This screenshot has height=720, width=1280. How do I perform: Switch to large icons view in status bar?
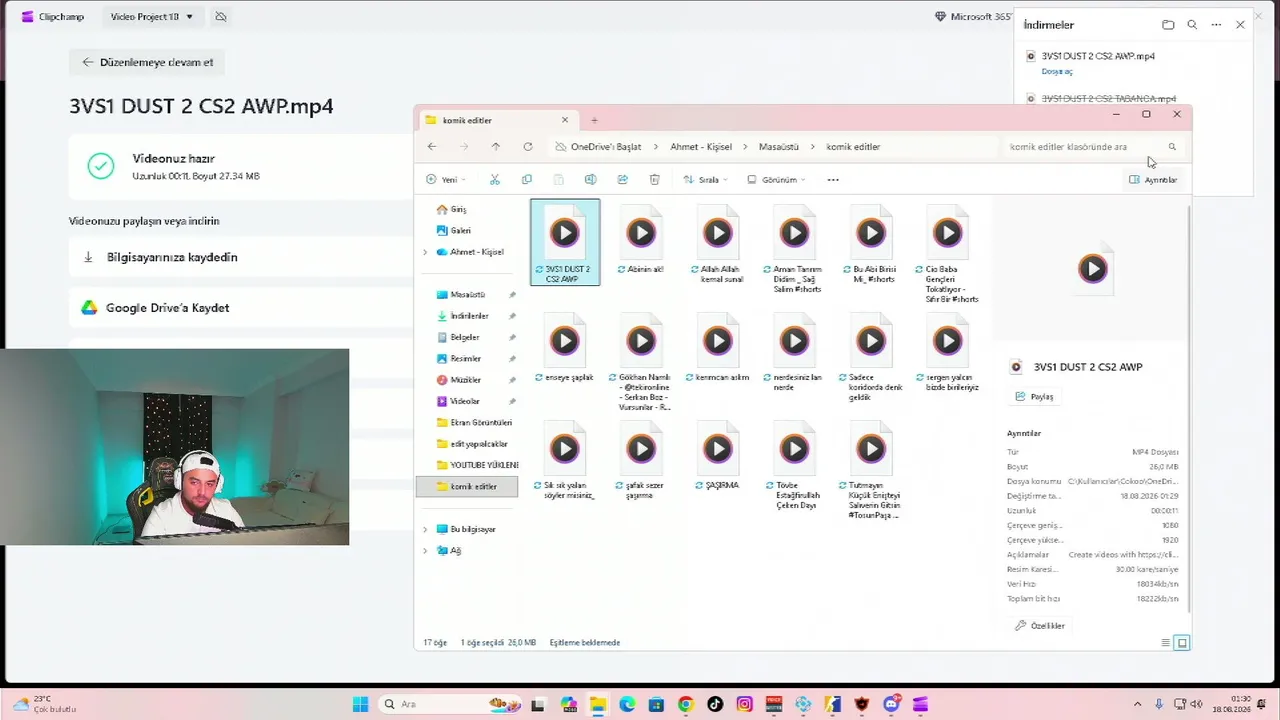(1182, 643)
